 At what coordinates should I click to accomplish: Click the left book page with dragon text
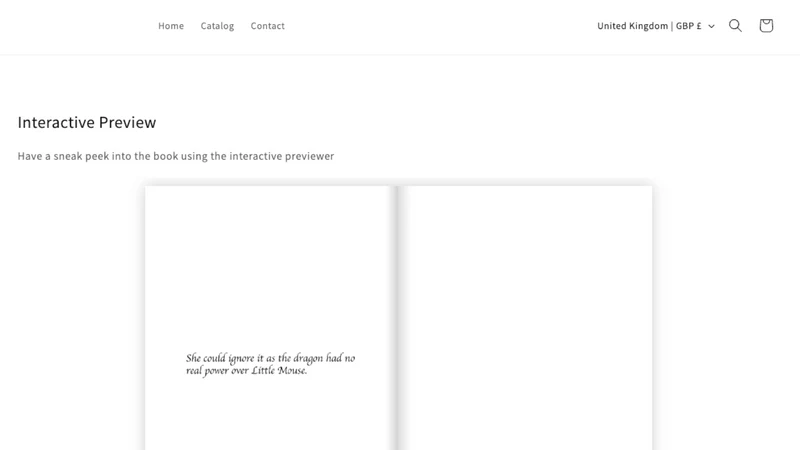[x=270, y=318]
